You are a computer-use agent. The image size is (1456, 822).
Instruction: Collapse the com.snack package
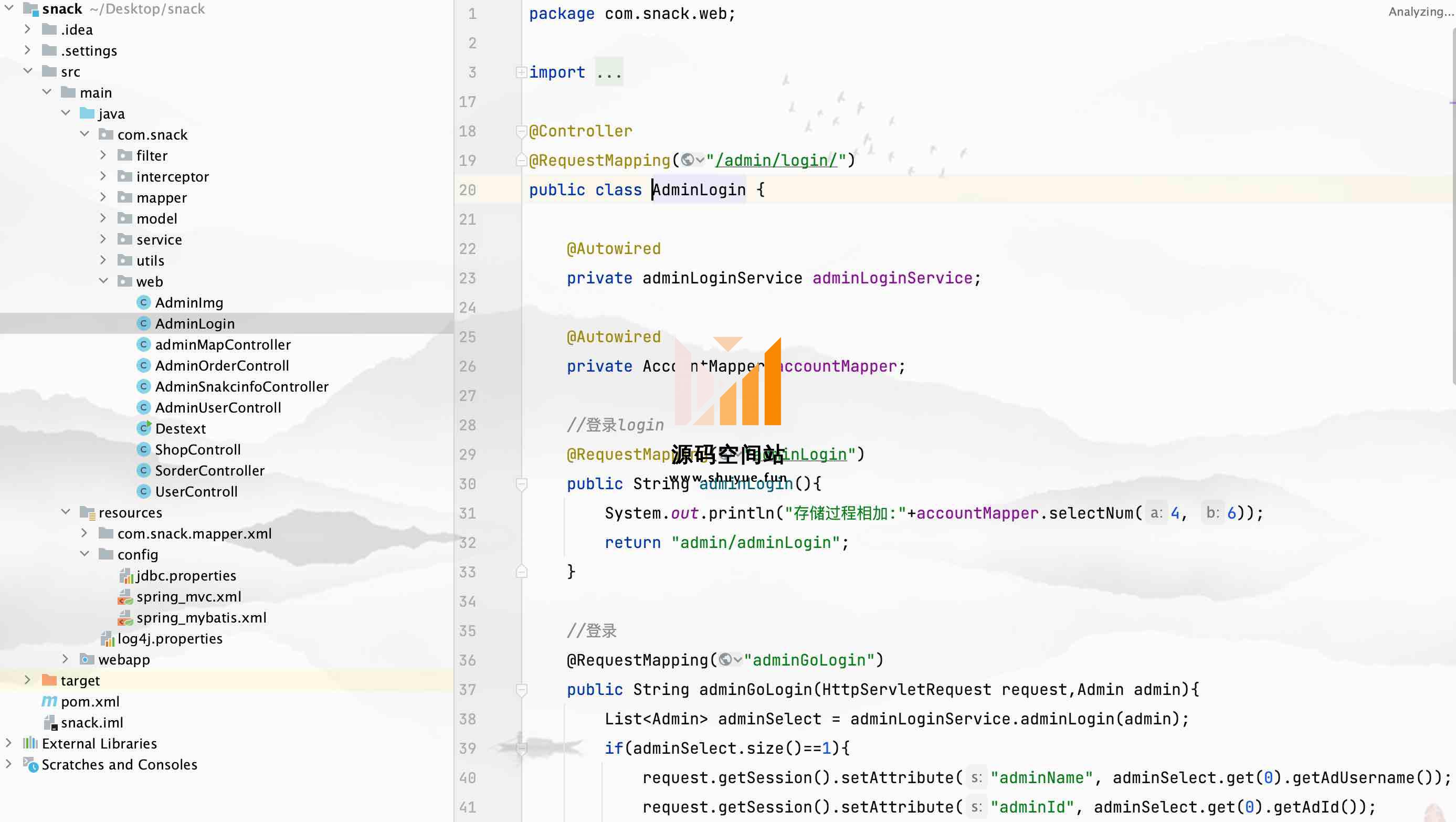(x=84, y=134)
